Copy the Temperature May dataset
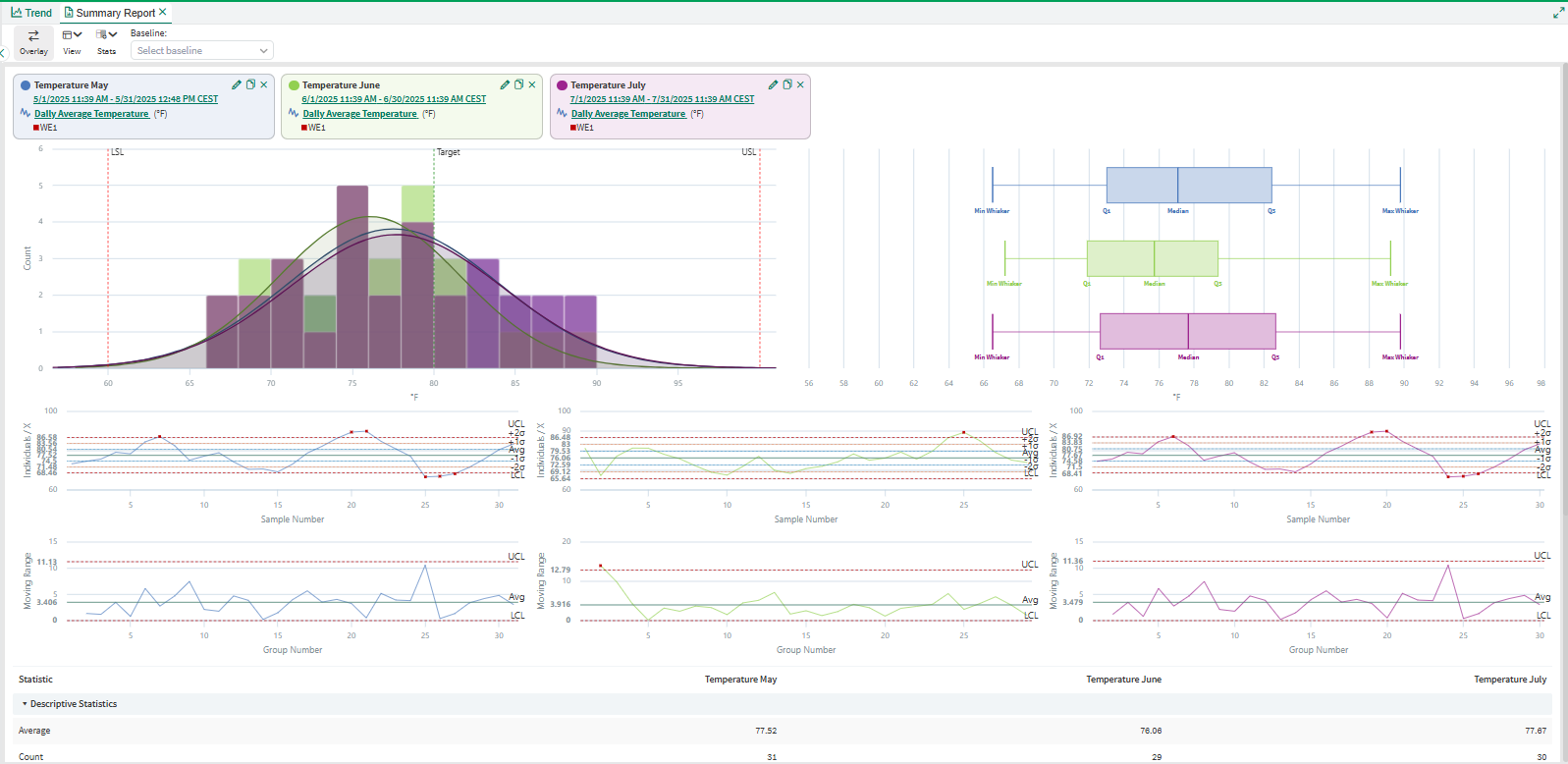This screenshot has width=1568, height=764. (250, 84)
